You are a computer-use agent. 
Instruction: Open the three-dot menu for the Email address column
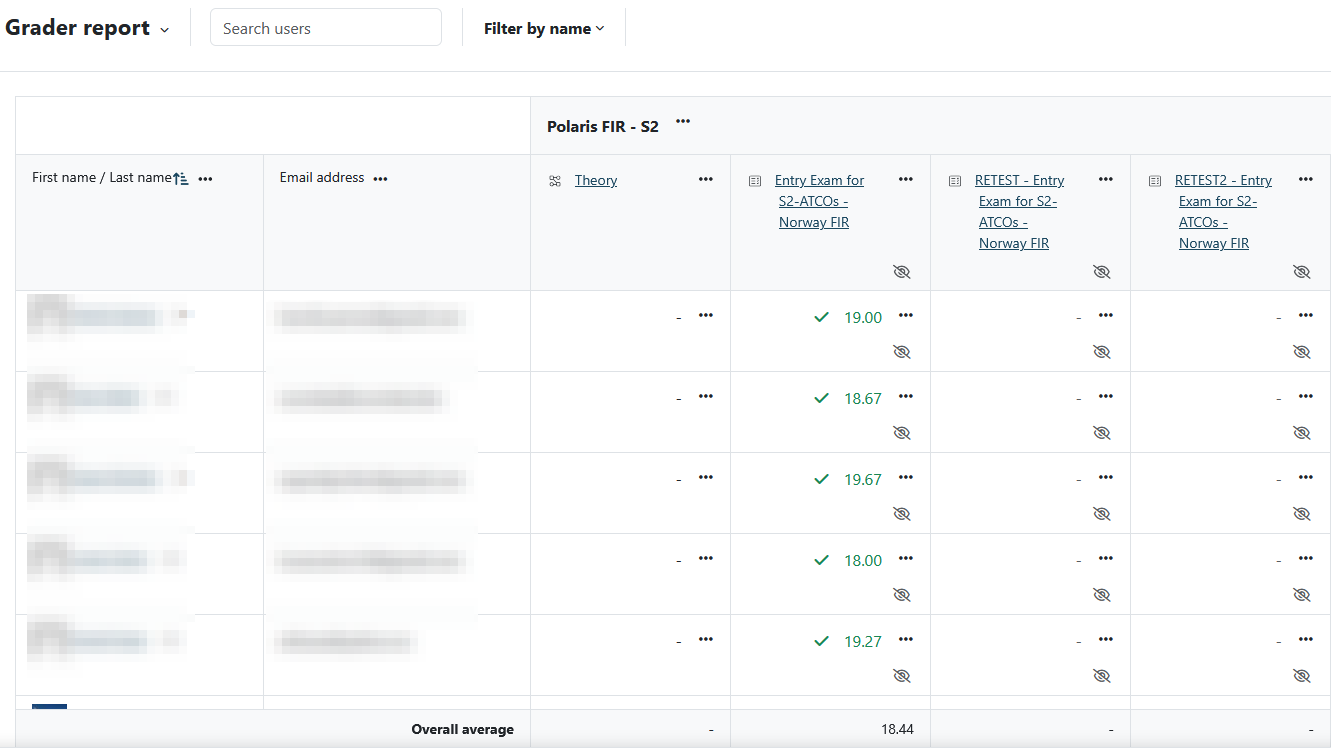pyautogui.click(x=380, y=179)
